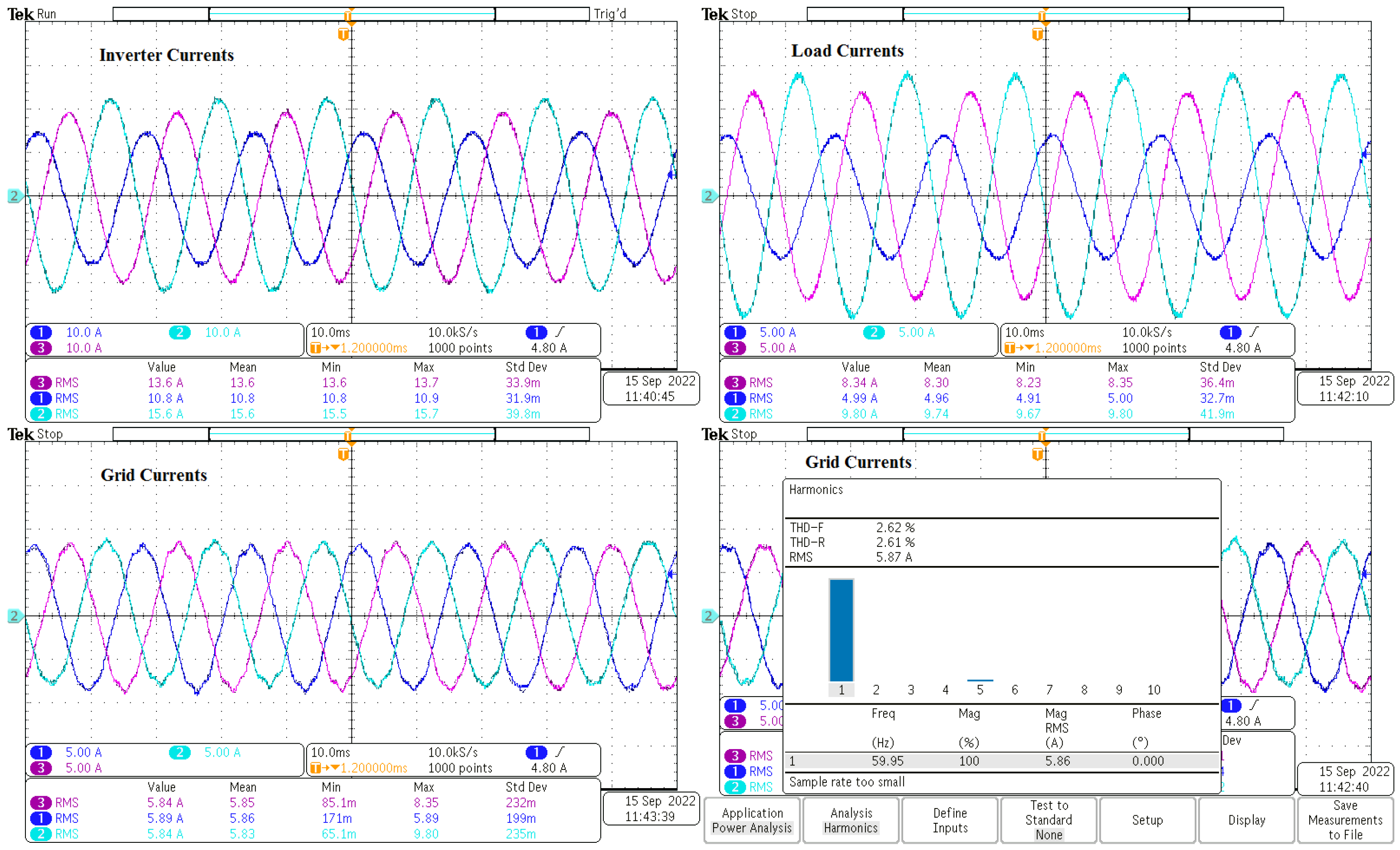Click the channel 2 RMS badge in Load Currents table
Screen dimensions: 1400x850
tap(735, 414)
